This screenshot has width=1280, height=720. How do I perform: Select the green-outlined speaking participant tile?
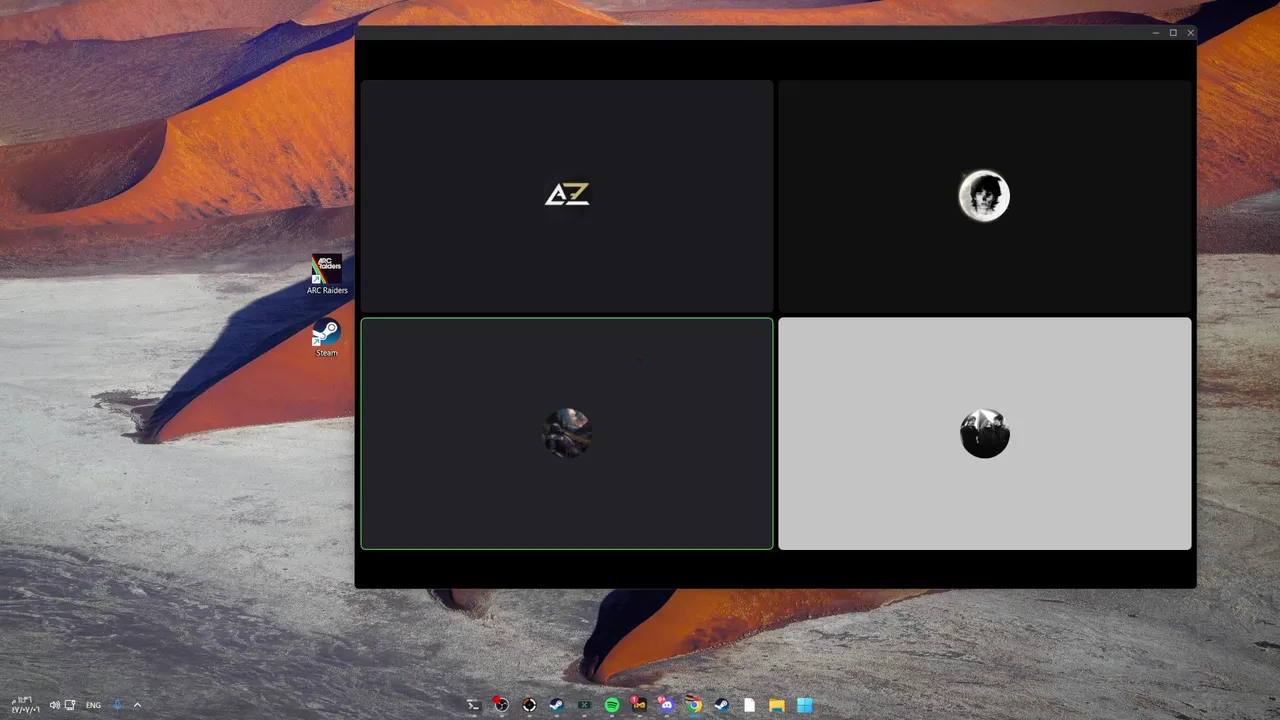tap(567, 434)
